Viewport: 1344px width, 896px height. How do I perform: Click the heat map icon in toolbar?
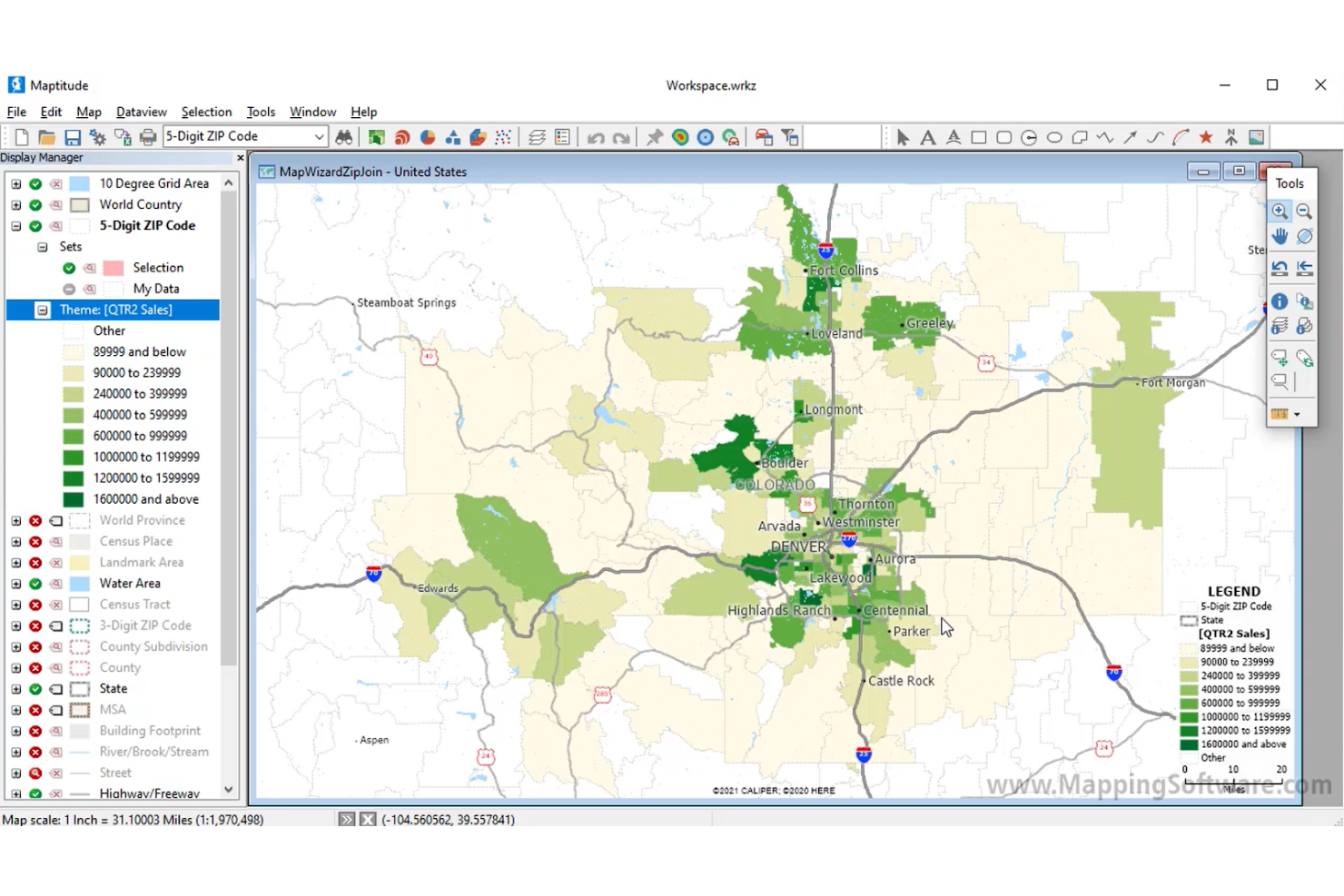tap(680, 137)
